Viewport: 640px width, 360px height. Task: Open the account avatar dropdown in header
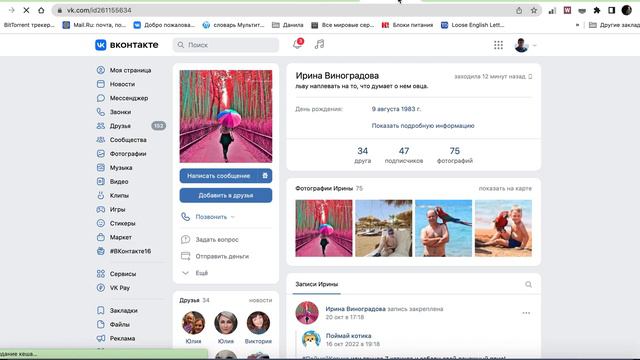pyautogui.click(x=526, y=45)
